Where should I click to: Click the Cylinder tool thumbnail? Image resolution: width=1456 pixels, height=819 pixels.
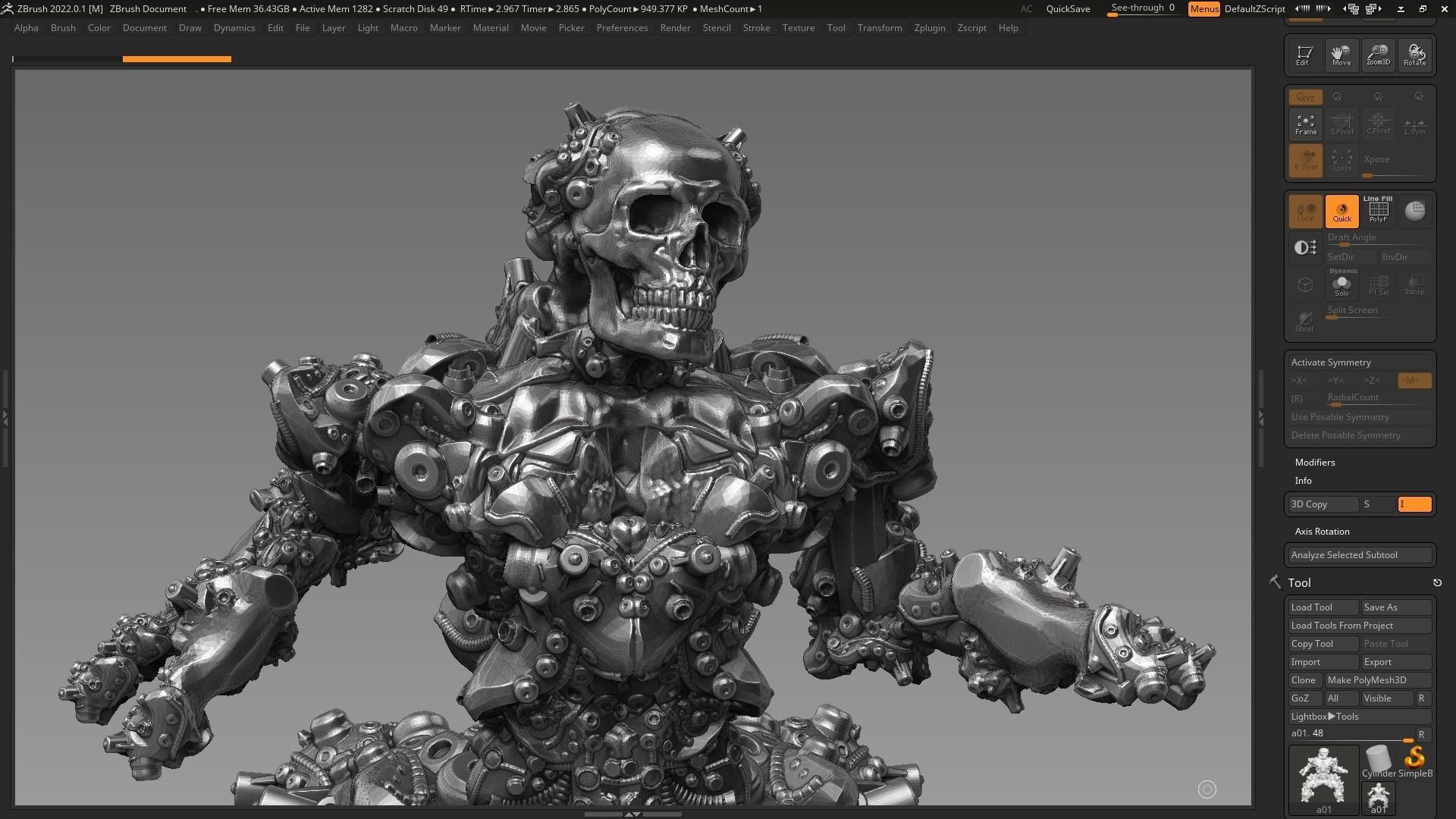[1378, 761]
